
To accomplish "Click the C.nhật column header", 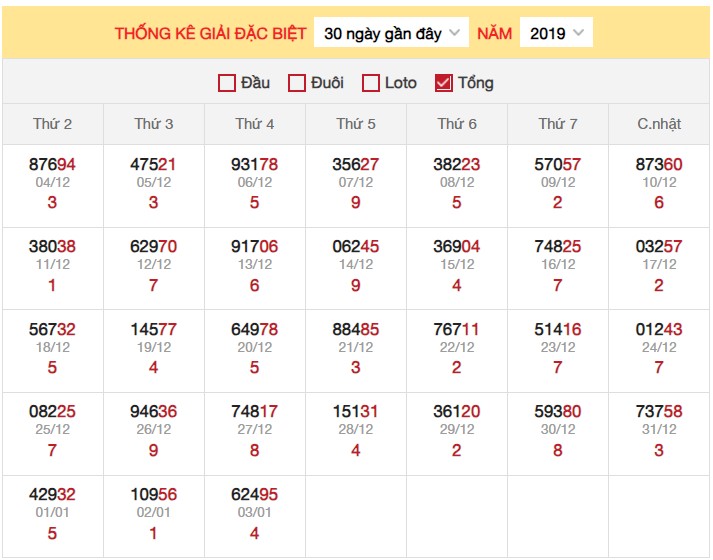I will (x=659, y=124).
